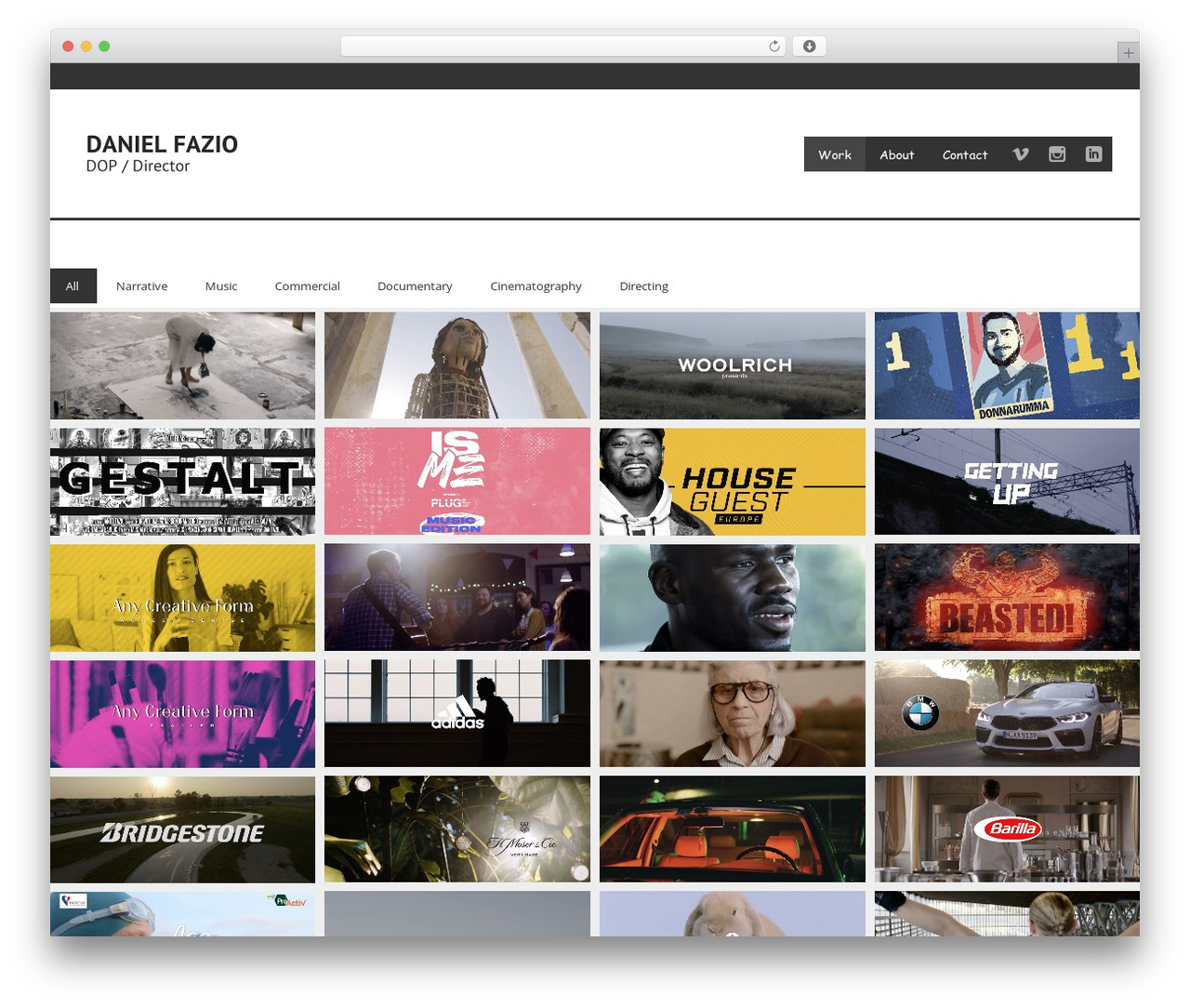Image resolution: width=1190 pixels, height=1008 pixels.
Task: Filter projects by Directing
Action: pyautogui.click(x=644, y=286)
